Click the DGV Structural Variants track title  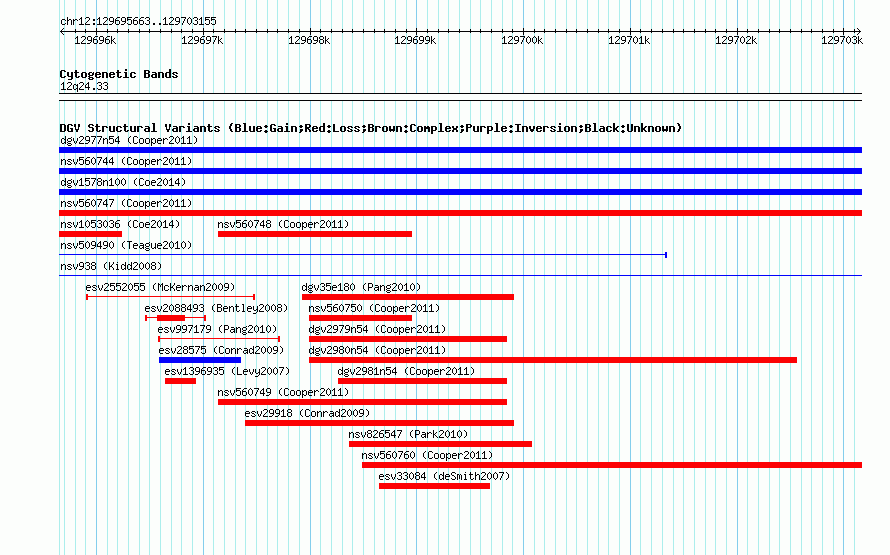point(371,128)
